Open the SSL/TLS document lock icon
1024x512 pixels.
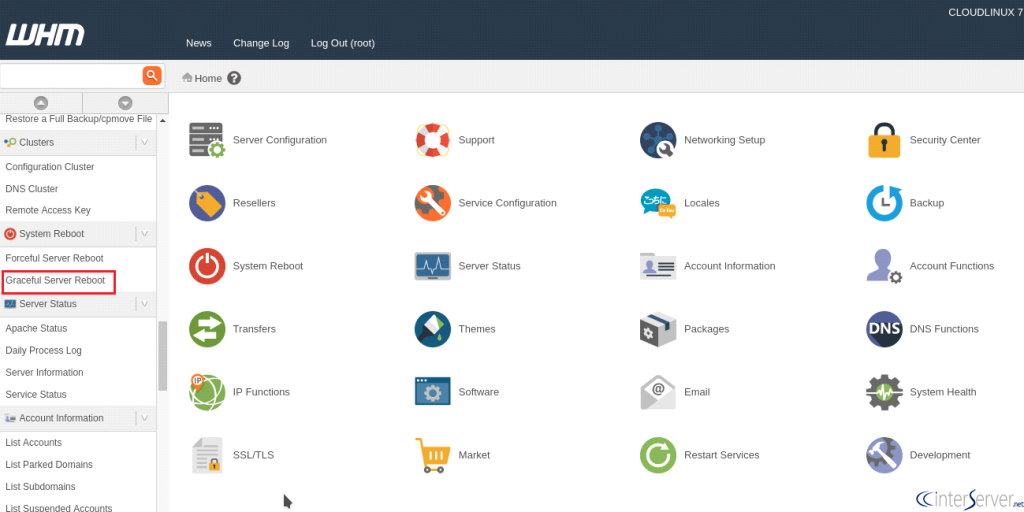[x=207, y=455]
